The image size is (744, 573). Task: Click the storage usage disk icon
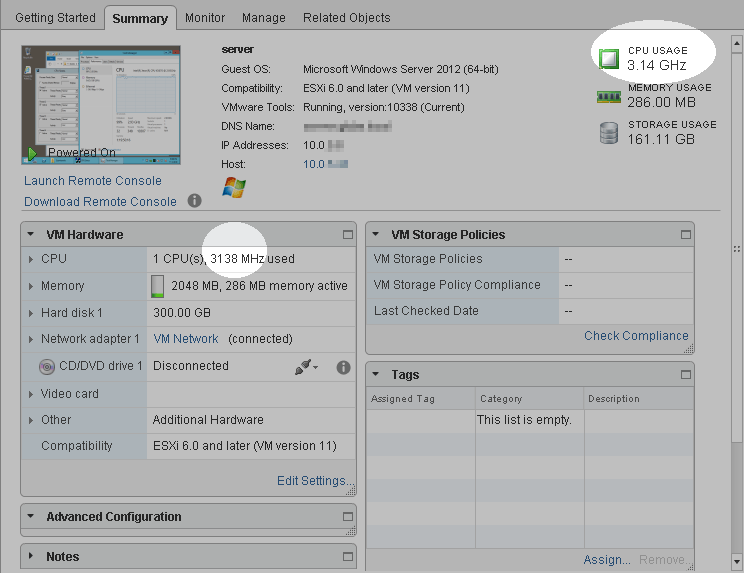point(609,133)
